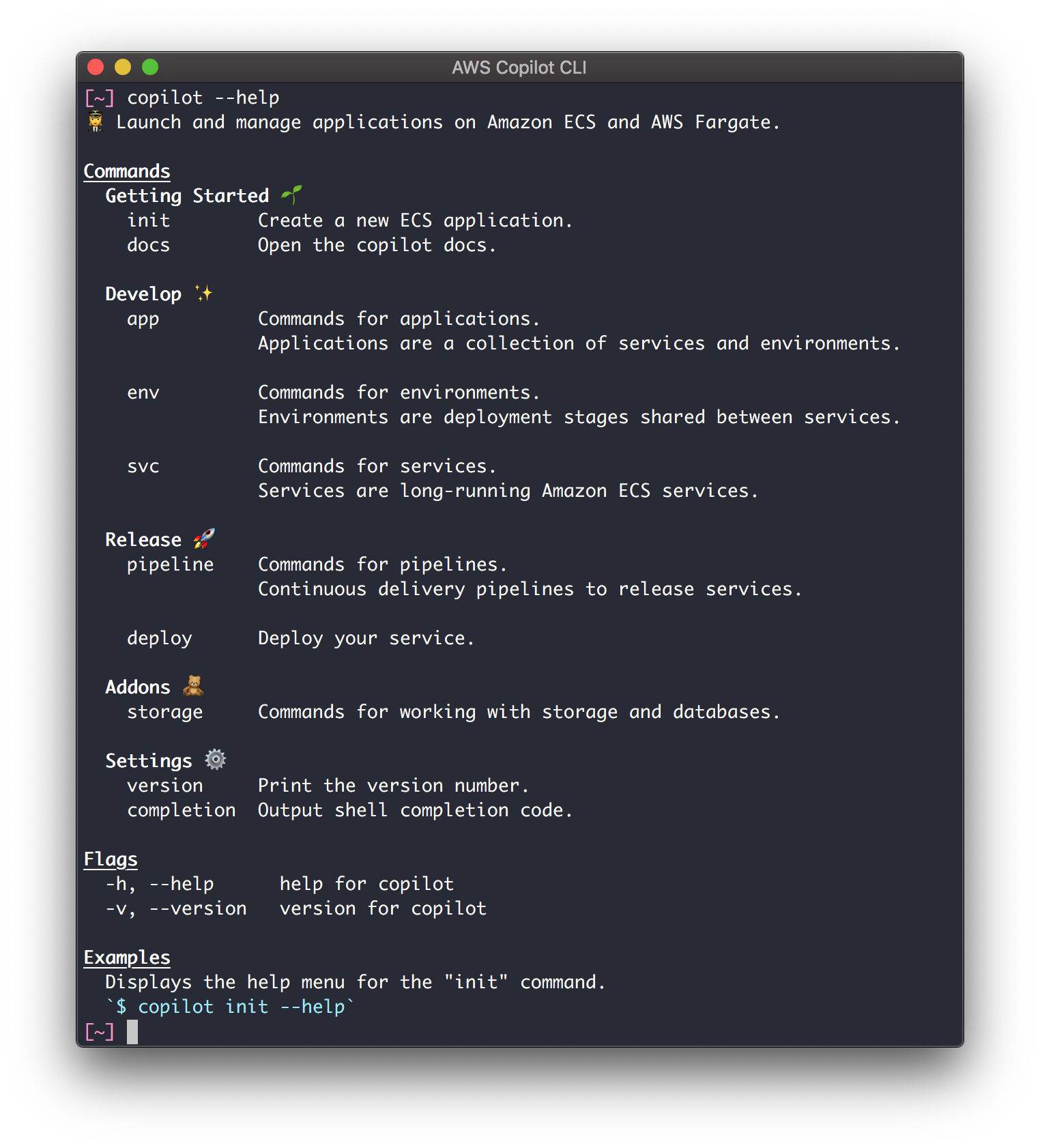Screen dimensions: 1040x1148
Task: Click the sparkles emoji beside Develop
Action: coord(204,293)
